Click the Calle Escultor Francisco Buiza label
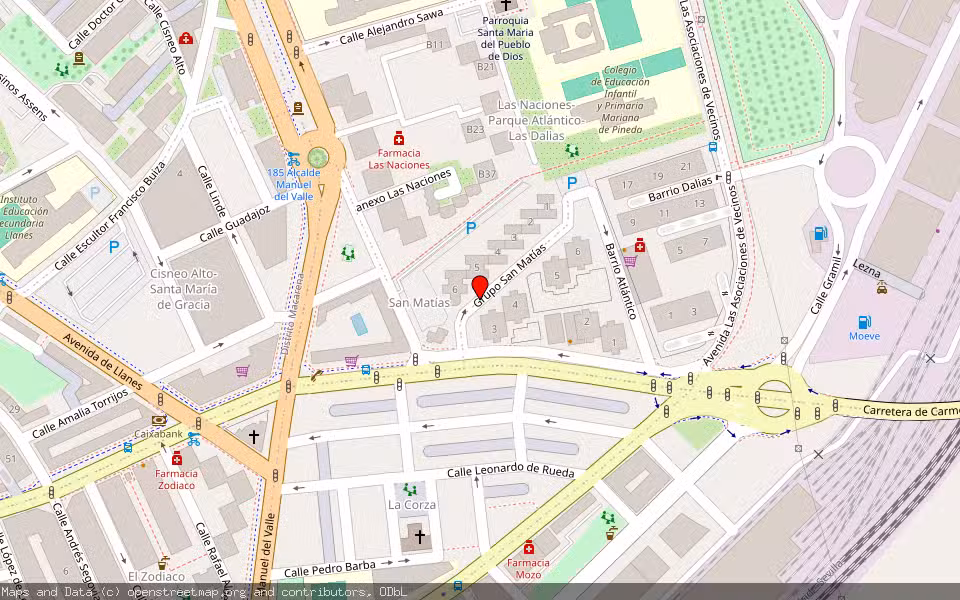 coord(110,216)
